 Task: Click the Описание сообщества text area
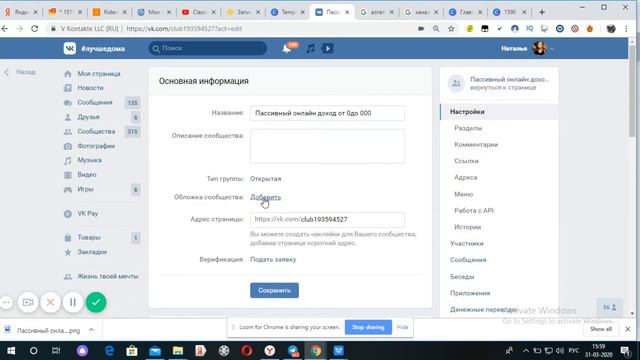pyautogui.click(x=327, y=146)
